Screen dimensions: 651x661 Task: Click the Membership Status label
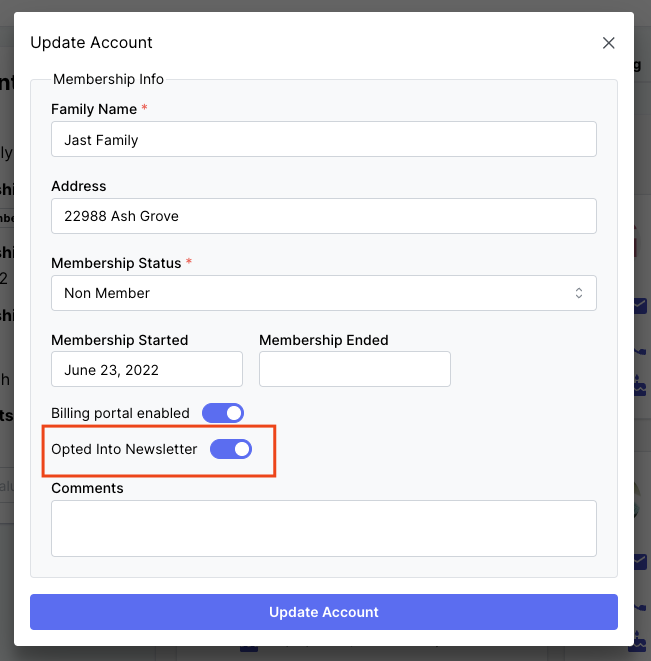point(116,263)
